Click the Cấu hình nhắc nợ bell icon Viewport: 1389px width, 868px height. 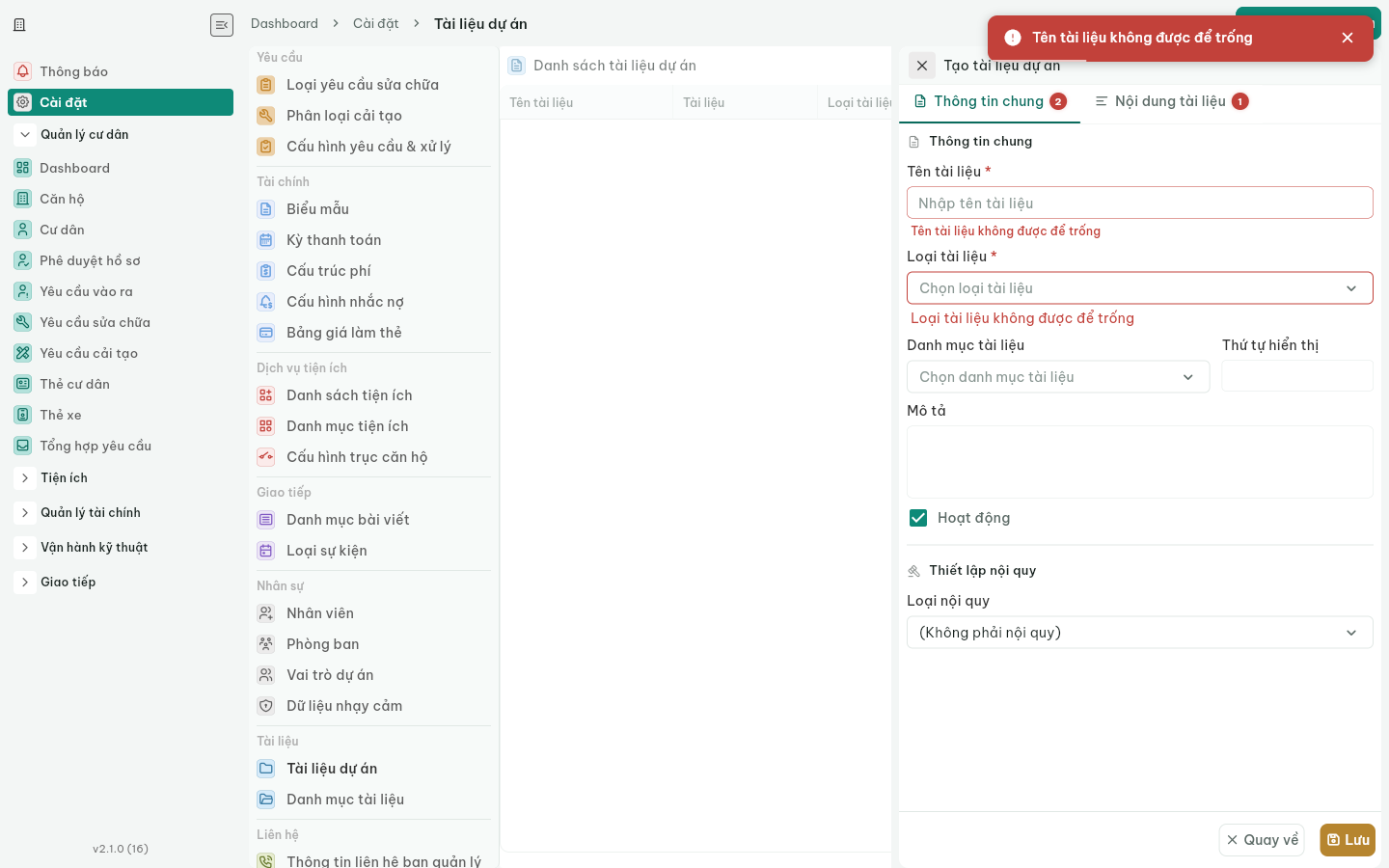(266, 302)
